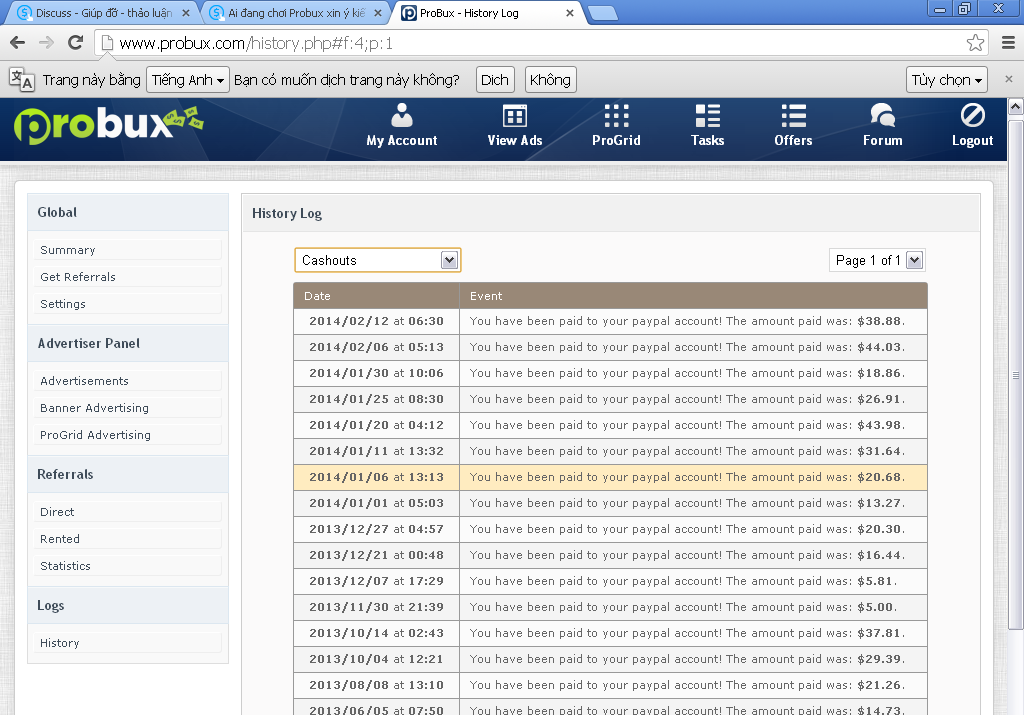Screen dimensions: 1024x715
Task: Open Get Referrals link
Action: (127, 277)
